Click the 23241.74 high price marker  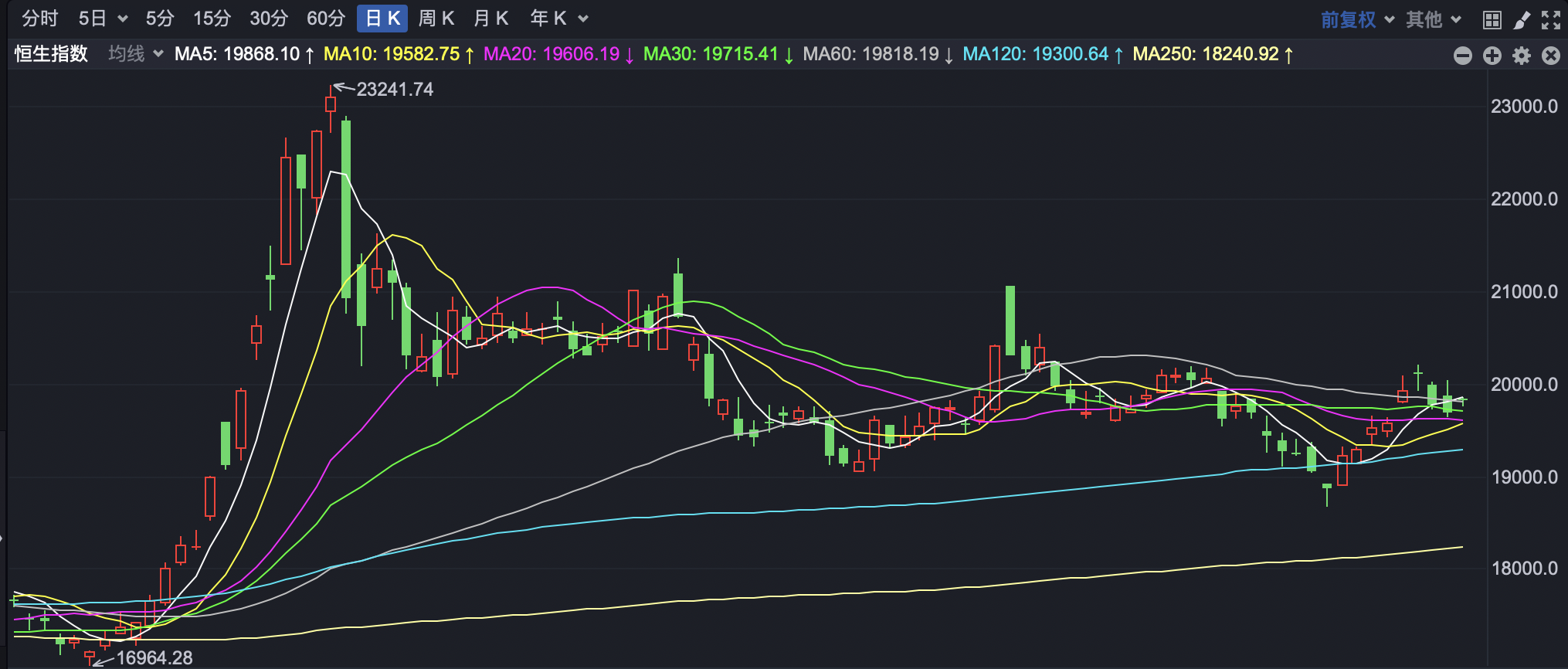[x=394, y=90]
